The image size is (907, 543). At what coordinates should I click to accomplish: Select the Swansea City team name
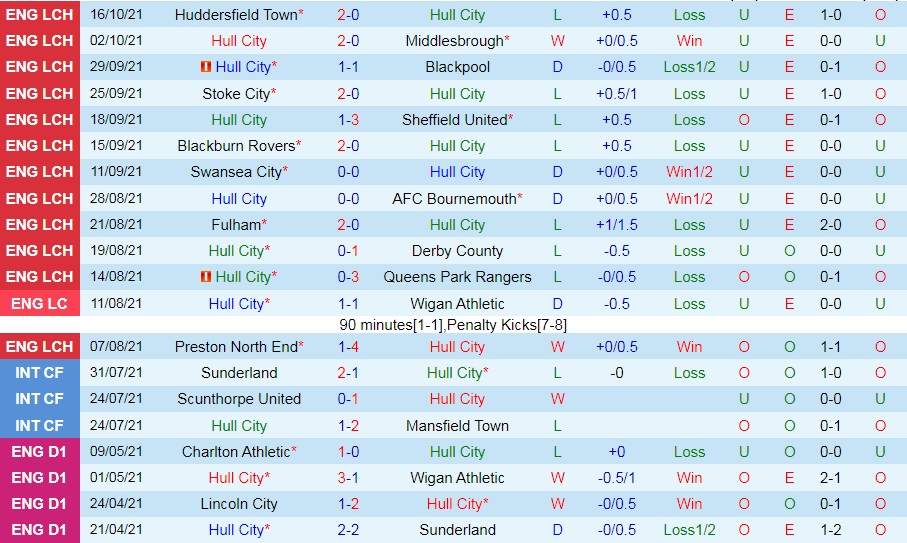tap(236, 172)
